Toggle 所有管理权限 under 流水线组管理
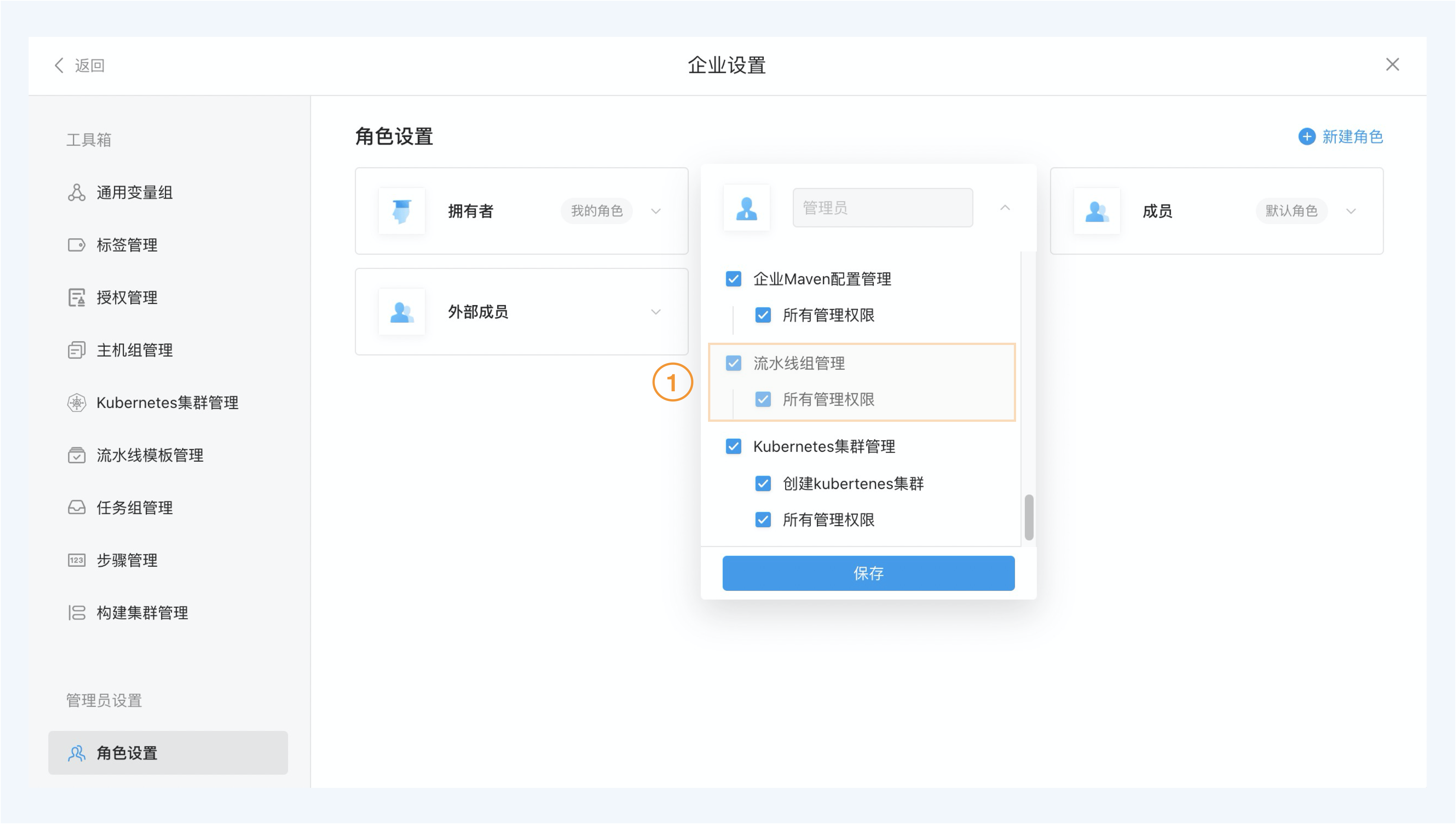The height and width of the screenshot is (824, 1456). click(763, 400)
